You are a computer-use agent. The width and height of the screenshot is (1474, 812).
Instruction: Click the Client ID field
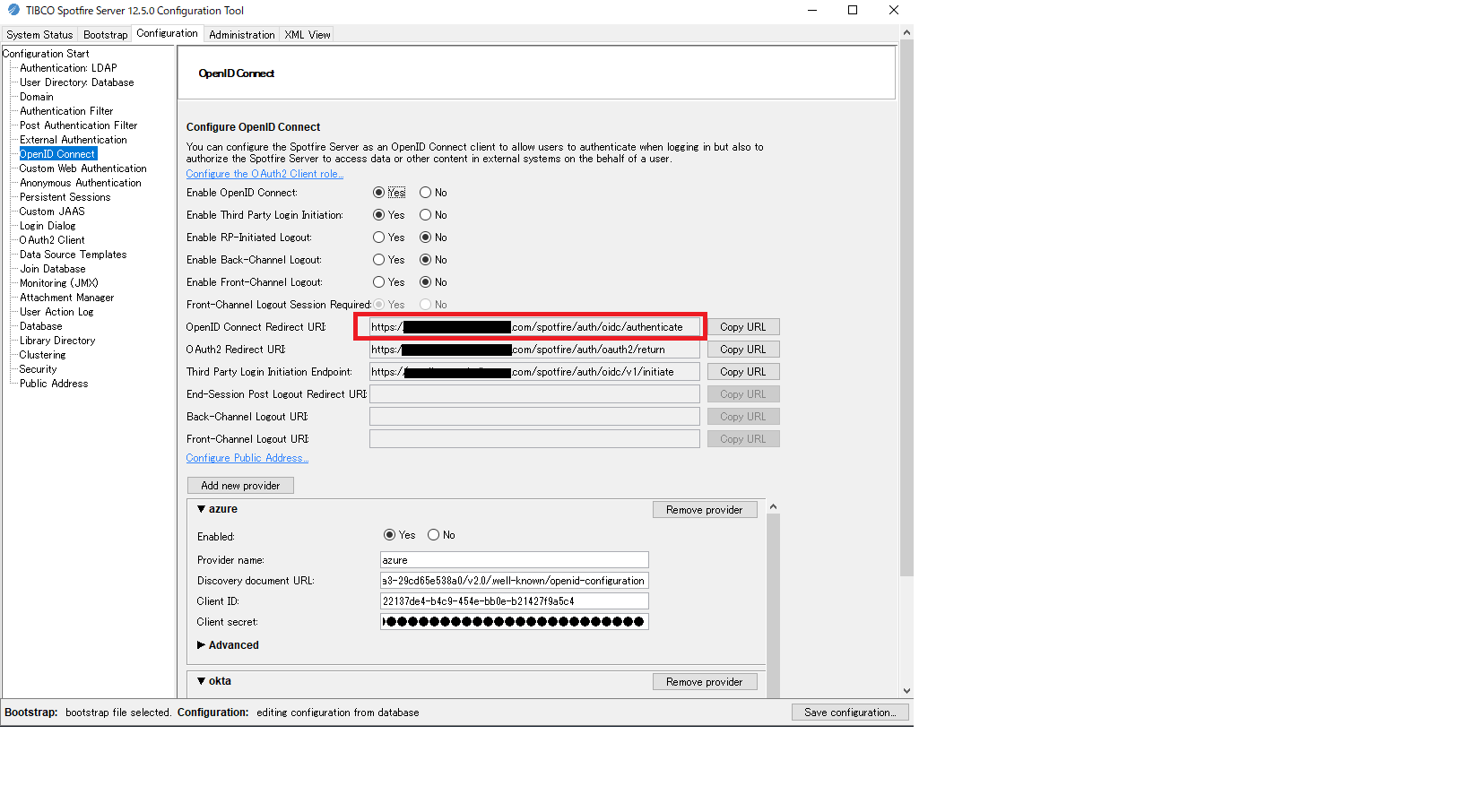(x=515, y=601)
